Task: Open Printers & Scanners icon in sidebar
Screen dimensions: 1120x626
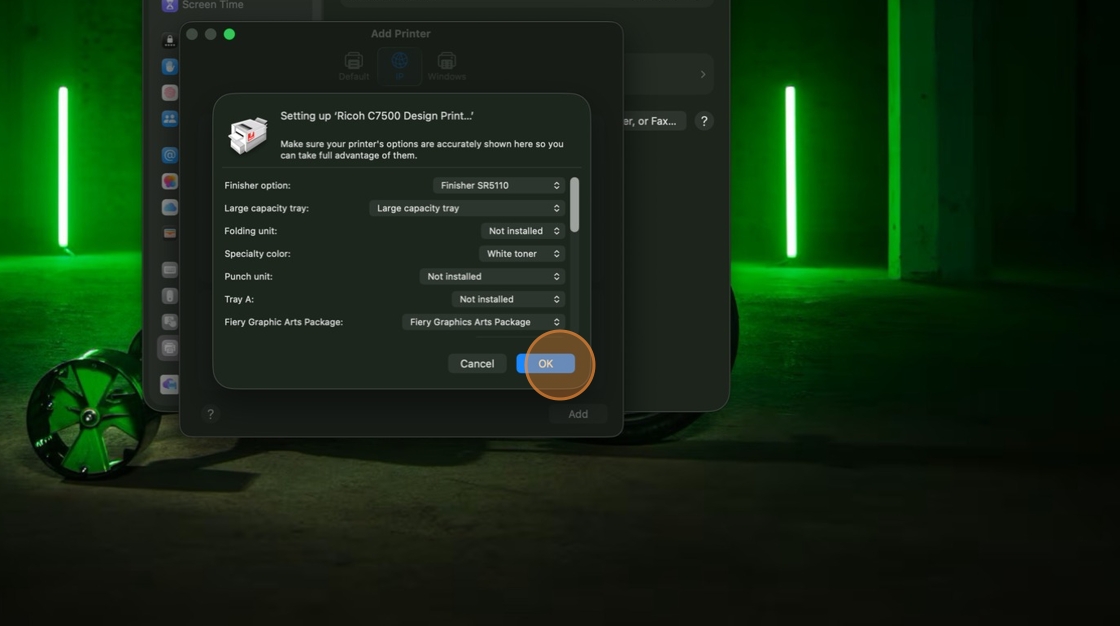Action: (169, 348)
